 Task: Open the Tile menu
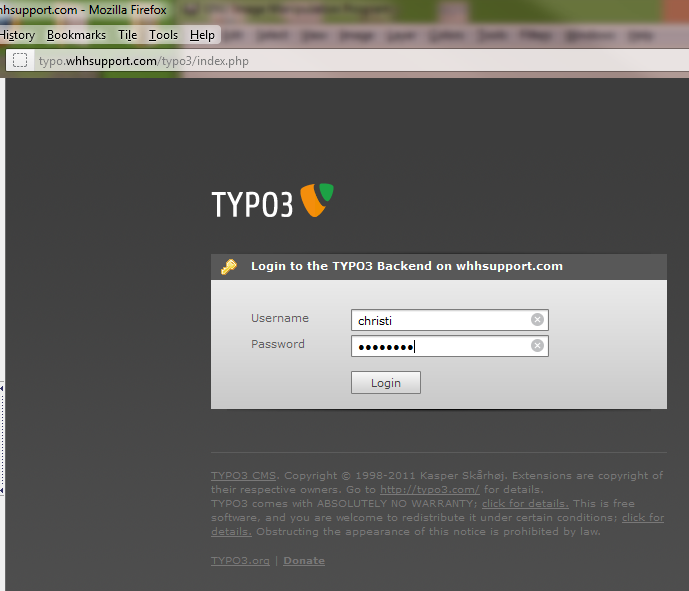pyautogui.click(x=127, y=35)
